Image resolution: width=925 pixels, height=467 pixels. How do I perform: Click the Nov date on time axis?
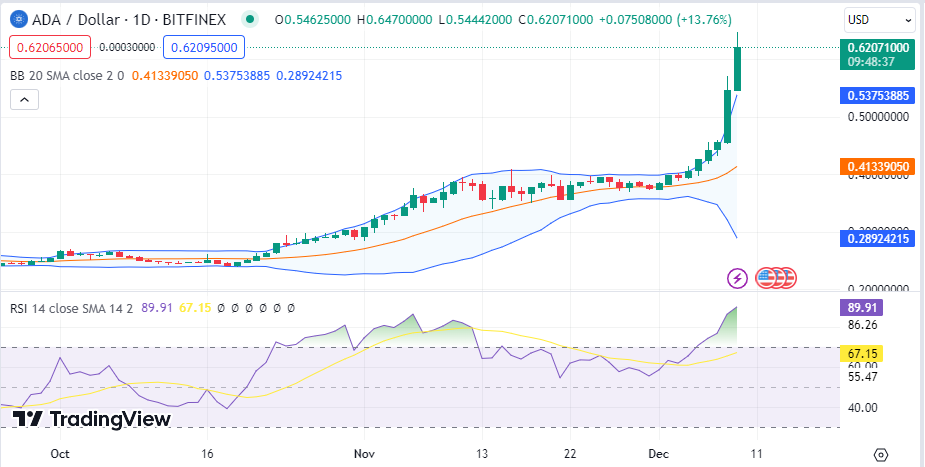(x=365, y=453)
